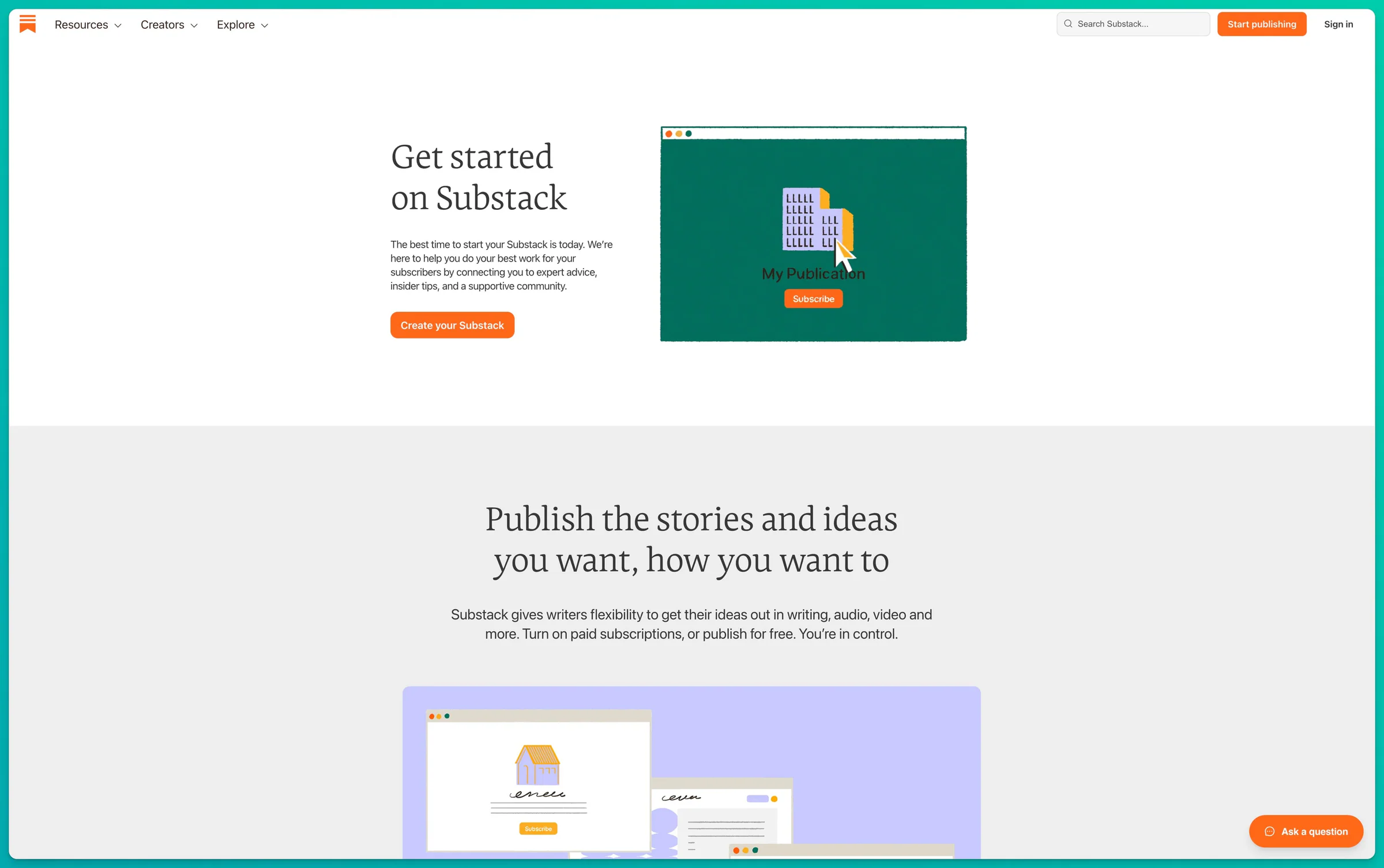Image resolution: width=1384 pixels, height=868 pixels.
Task: Click the My Publication hero illustration
Action: [813, 234]
